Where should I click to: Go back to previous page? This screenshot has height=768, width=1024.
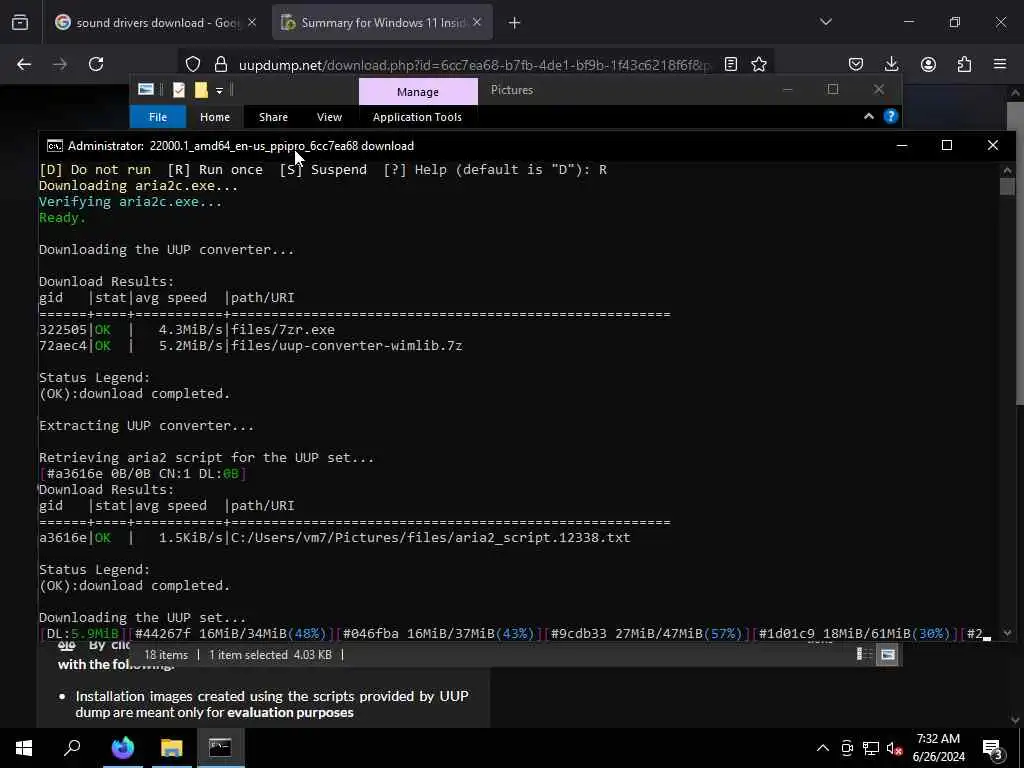click(x=24, y=64)
